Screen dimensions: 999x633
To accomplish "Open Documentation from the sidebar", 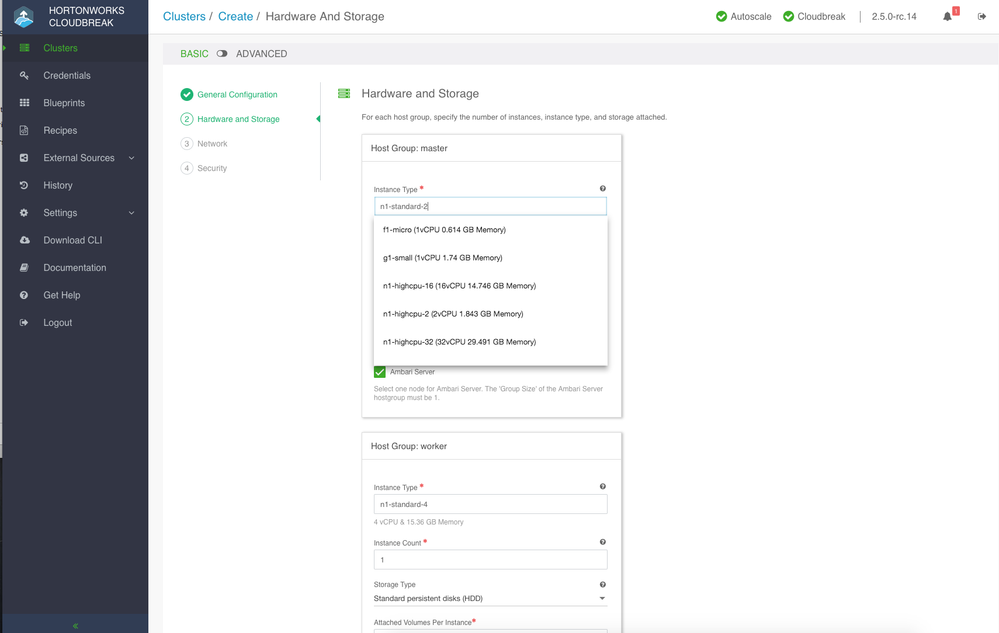I will [x=74, y=268].
